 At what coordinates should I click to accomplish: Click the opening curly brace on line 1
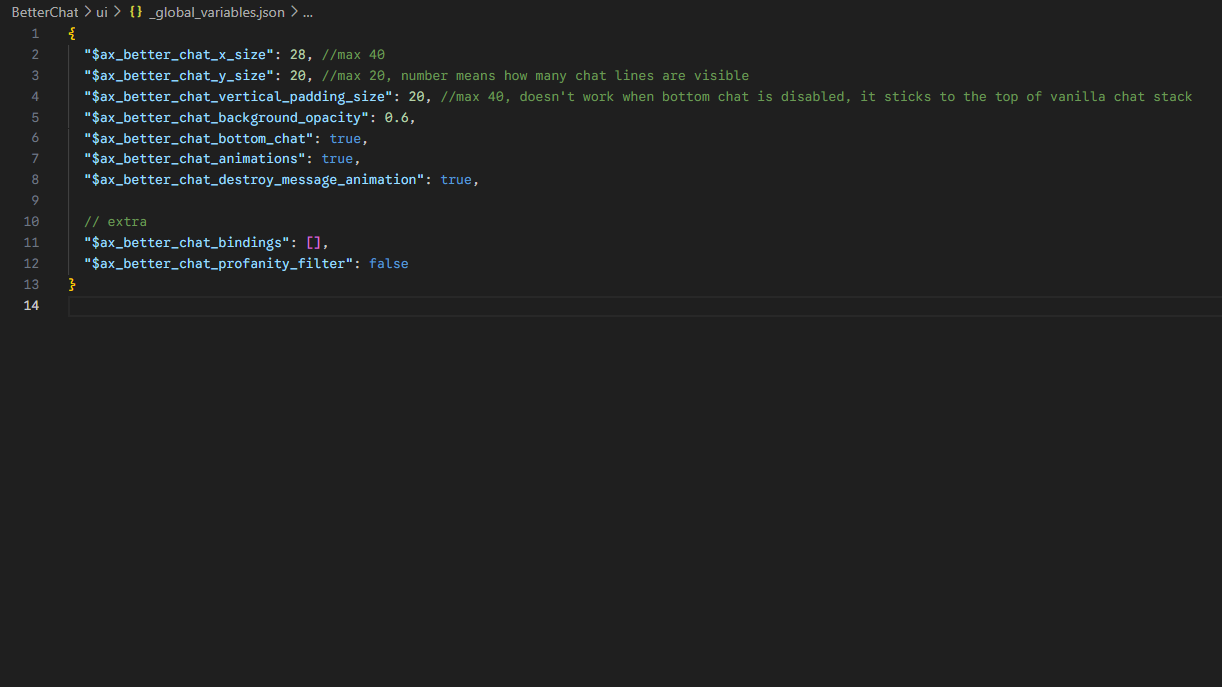tap(72, 34)
